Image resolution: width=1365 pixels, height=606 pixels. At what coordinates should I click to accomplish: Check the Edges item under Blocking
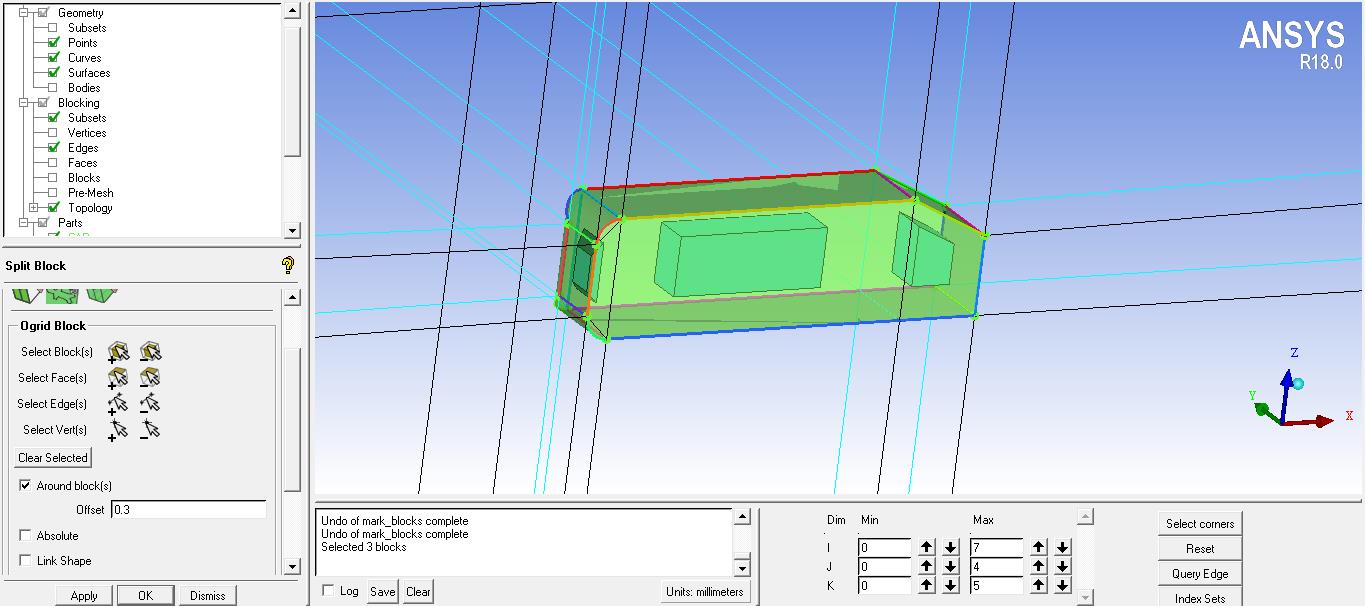55,147
